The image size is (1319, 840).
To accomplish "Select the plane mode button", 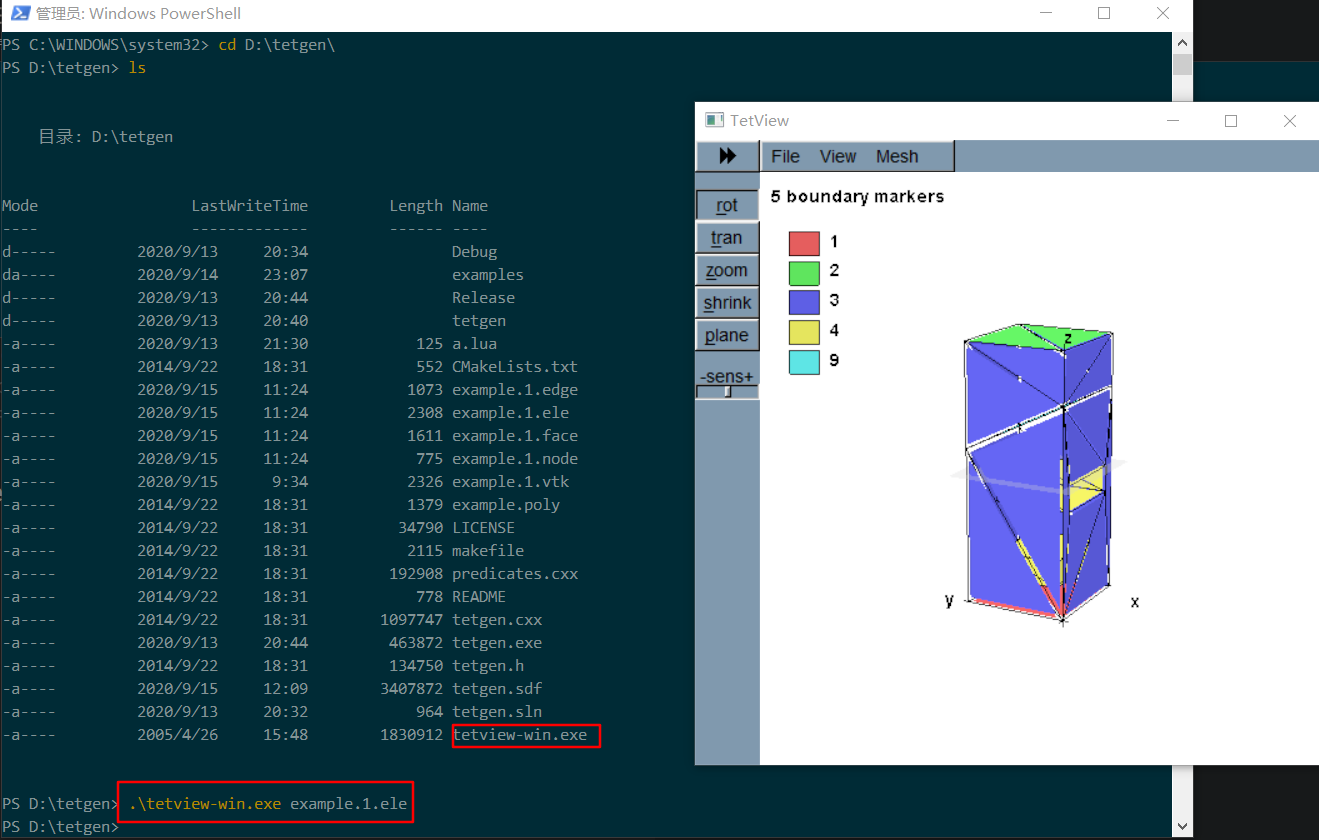I will pyautogui.click(x=727, y=335).
